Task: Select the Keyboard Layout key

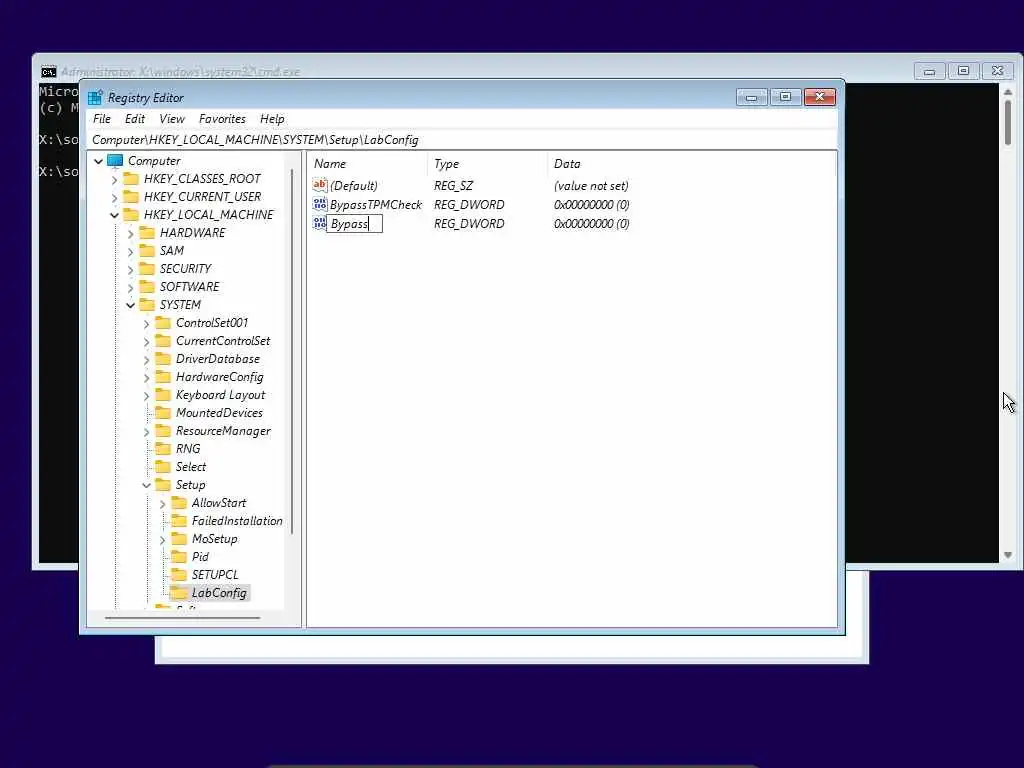Action: (x=220, y=395)
